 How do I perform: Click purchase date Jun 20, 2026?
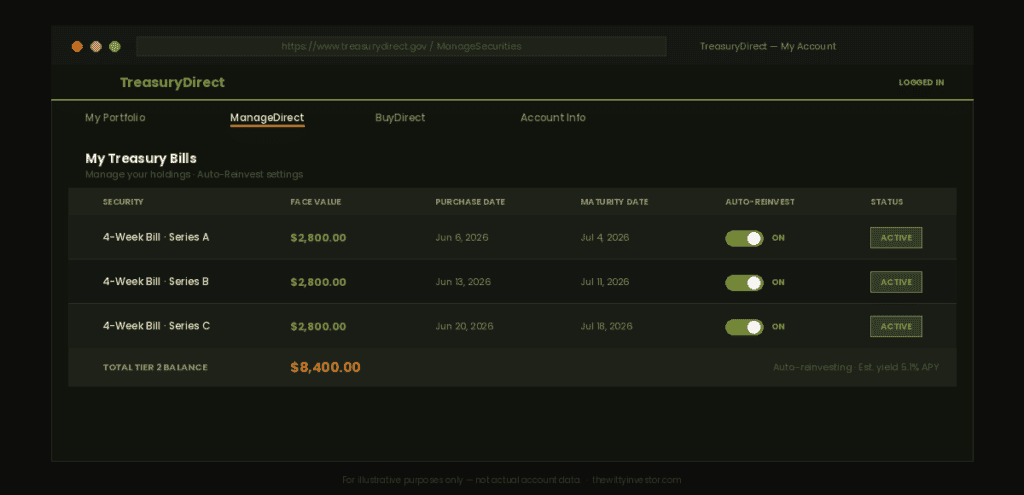(464, 327)
